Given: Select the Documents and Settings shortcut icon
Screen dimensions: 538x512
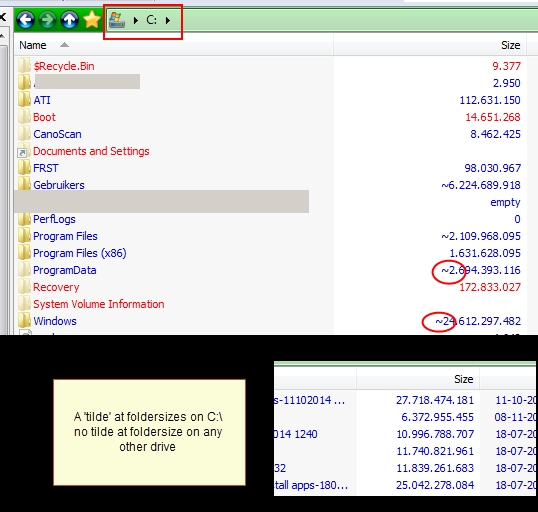Looking at the screenshot, I should [24, 151].
